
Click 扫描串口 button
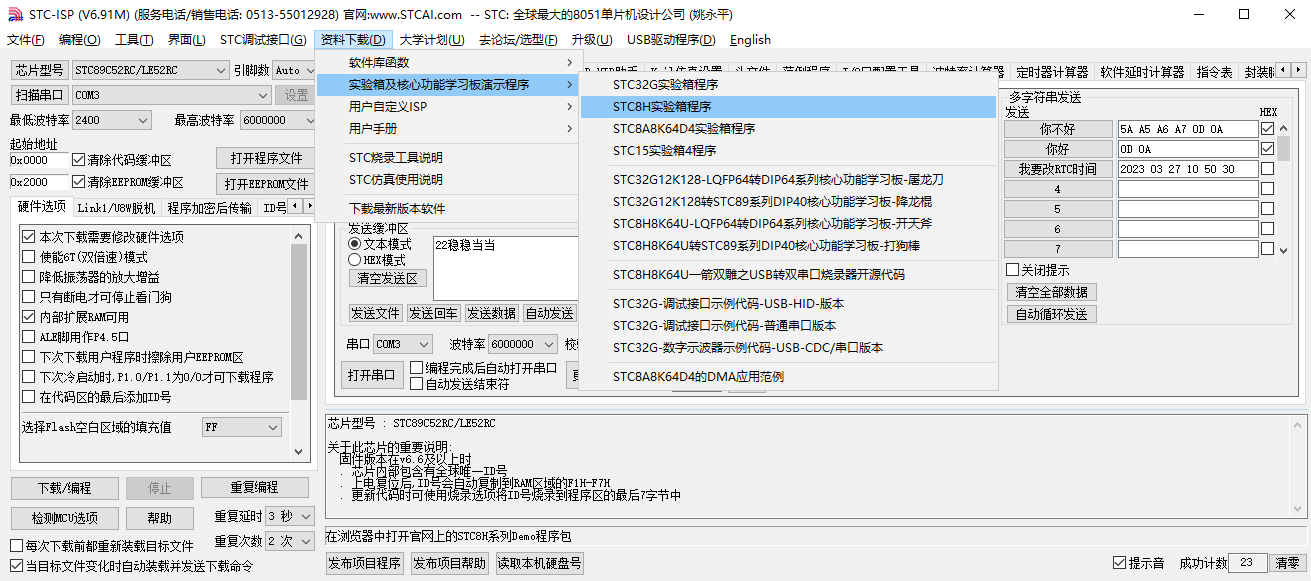(40, 95)
